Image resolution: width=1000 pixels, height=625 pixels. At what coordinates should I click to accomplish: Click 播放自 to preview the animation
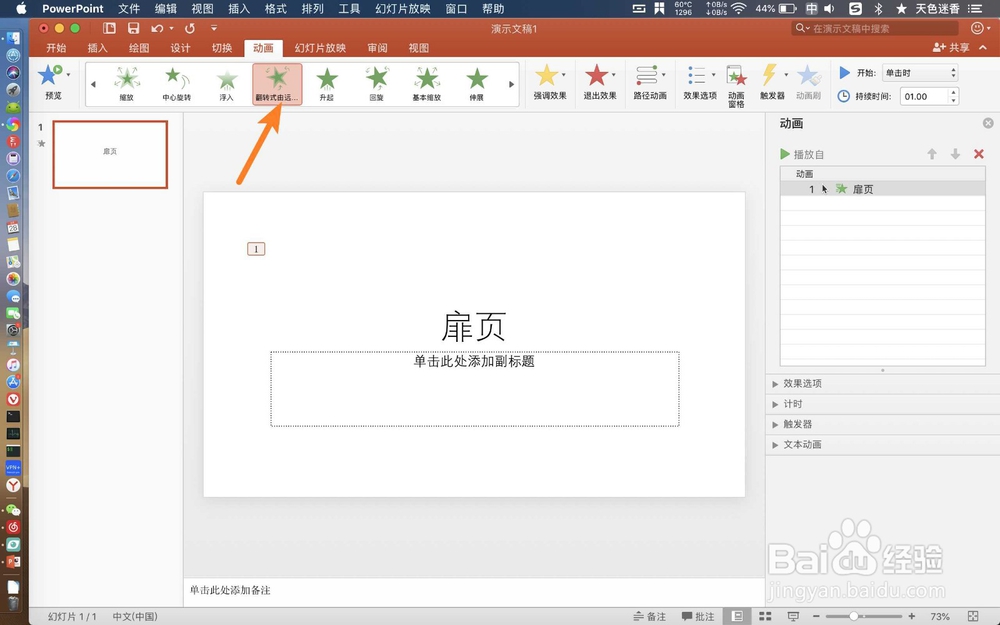pyautogui.click(x=806, y=154)
